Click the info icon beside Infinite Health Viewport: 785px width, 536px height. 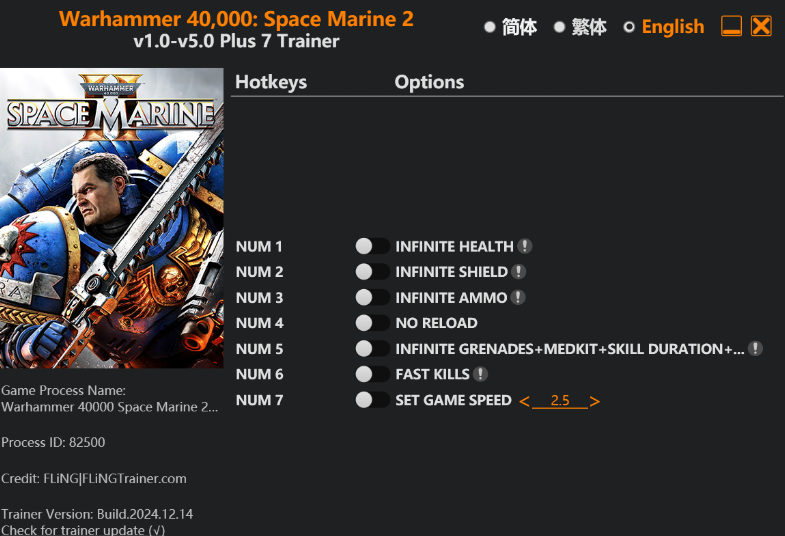[x=525, y=246]
